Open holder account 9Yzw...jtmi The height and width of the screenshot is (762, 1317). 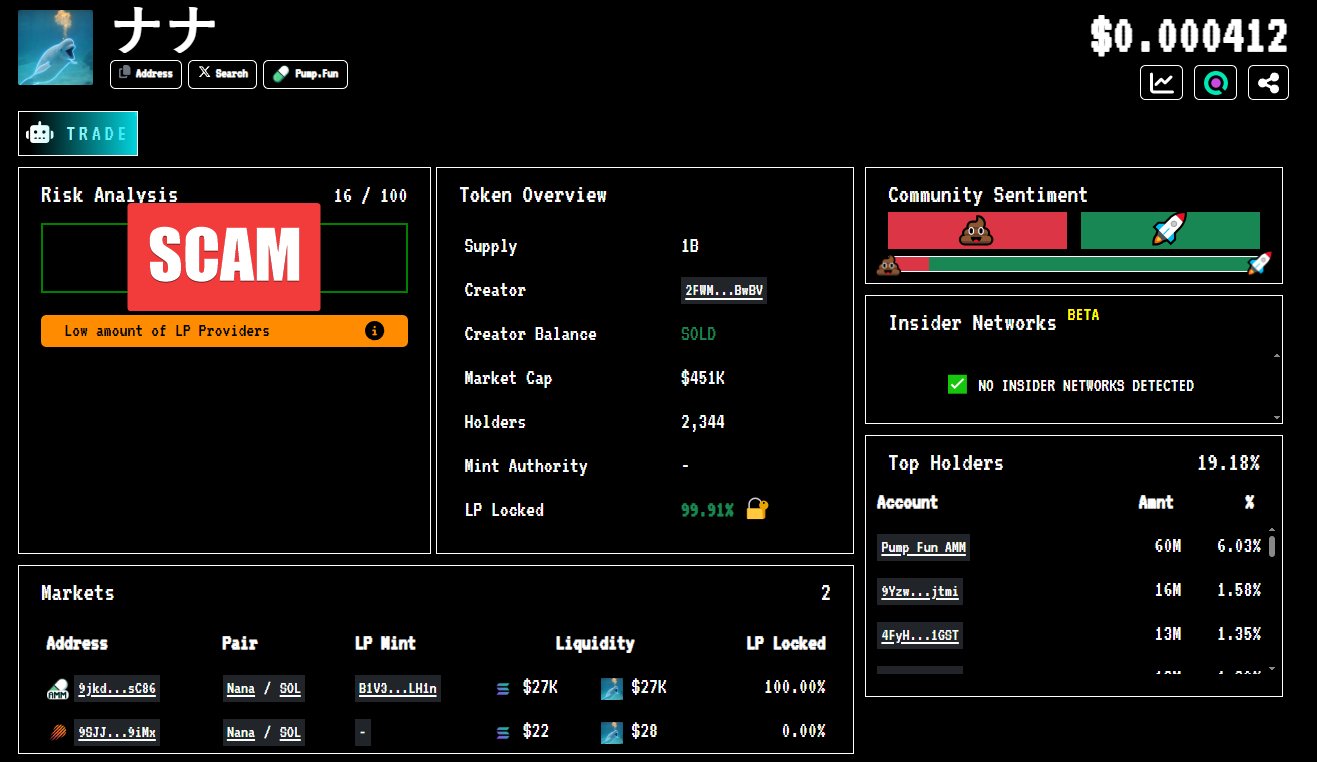(920, 591)
